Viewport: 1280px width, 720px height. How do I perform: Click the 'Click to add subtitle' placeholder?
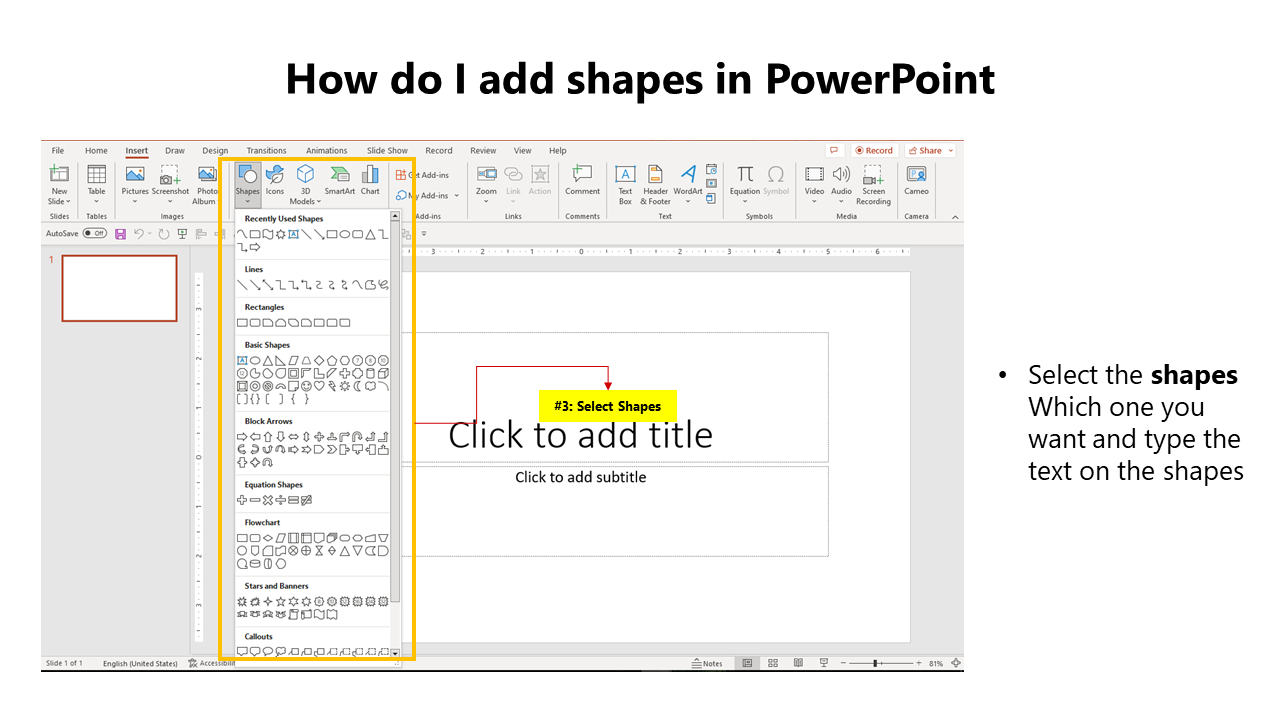581,477
